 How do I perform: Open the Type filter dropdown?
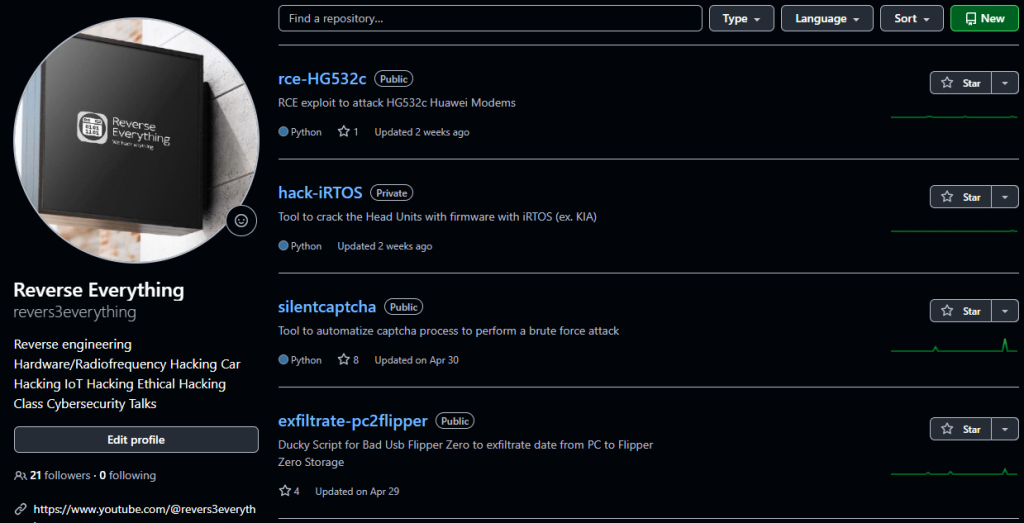tap(741, 19)
